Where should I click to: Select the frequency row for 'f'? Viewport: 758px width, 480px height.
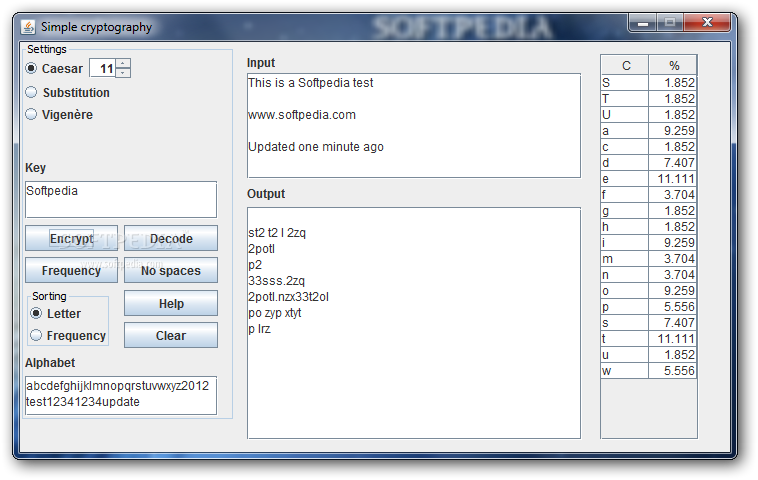point(649,194)
